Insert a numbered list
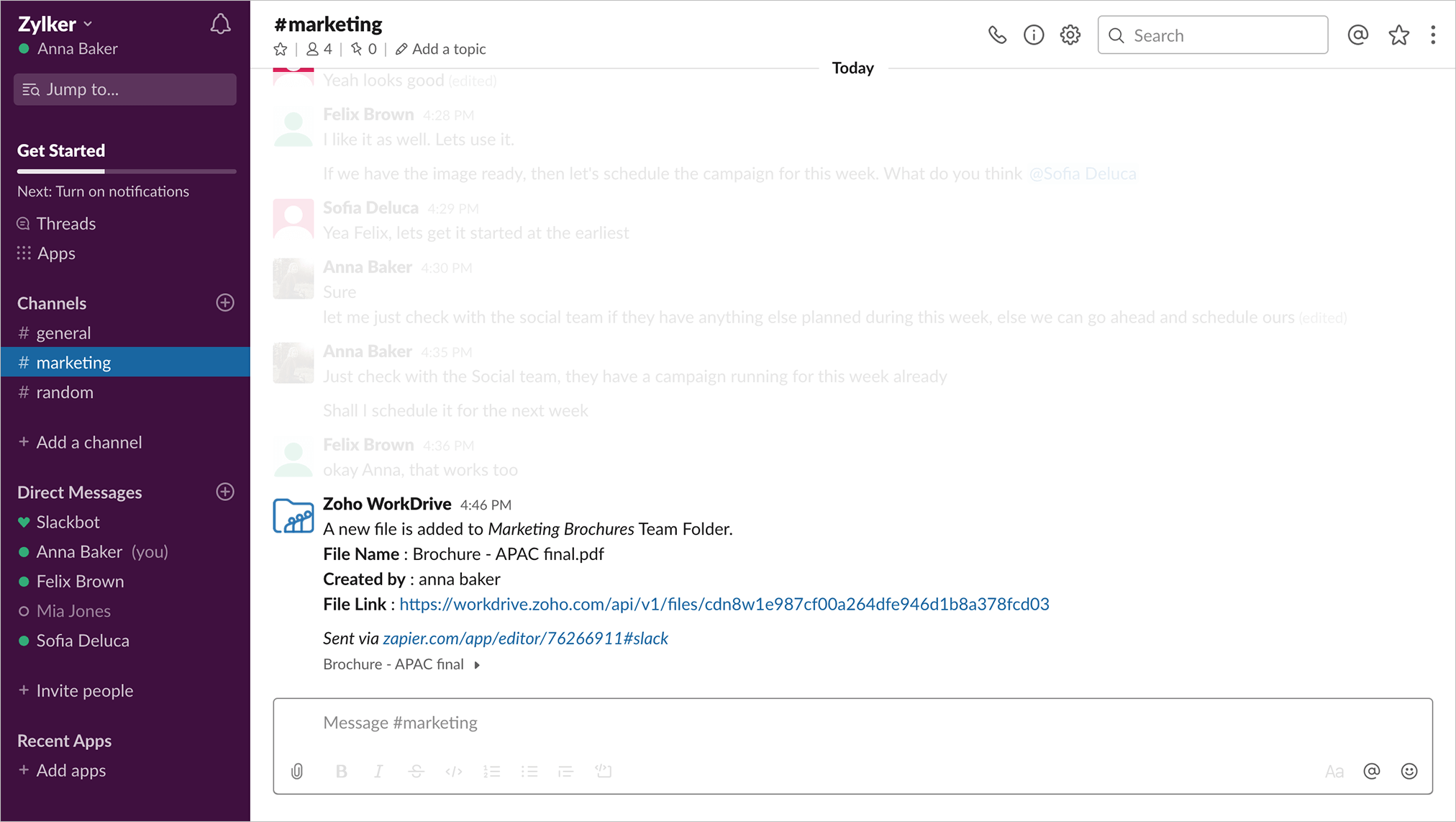This screenshot has height=822, width=1456. 492,772
